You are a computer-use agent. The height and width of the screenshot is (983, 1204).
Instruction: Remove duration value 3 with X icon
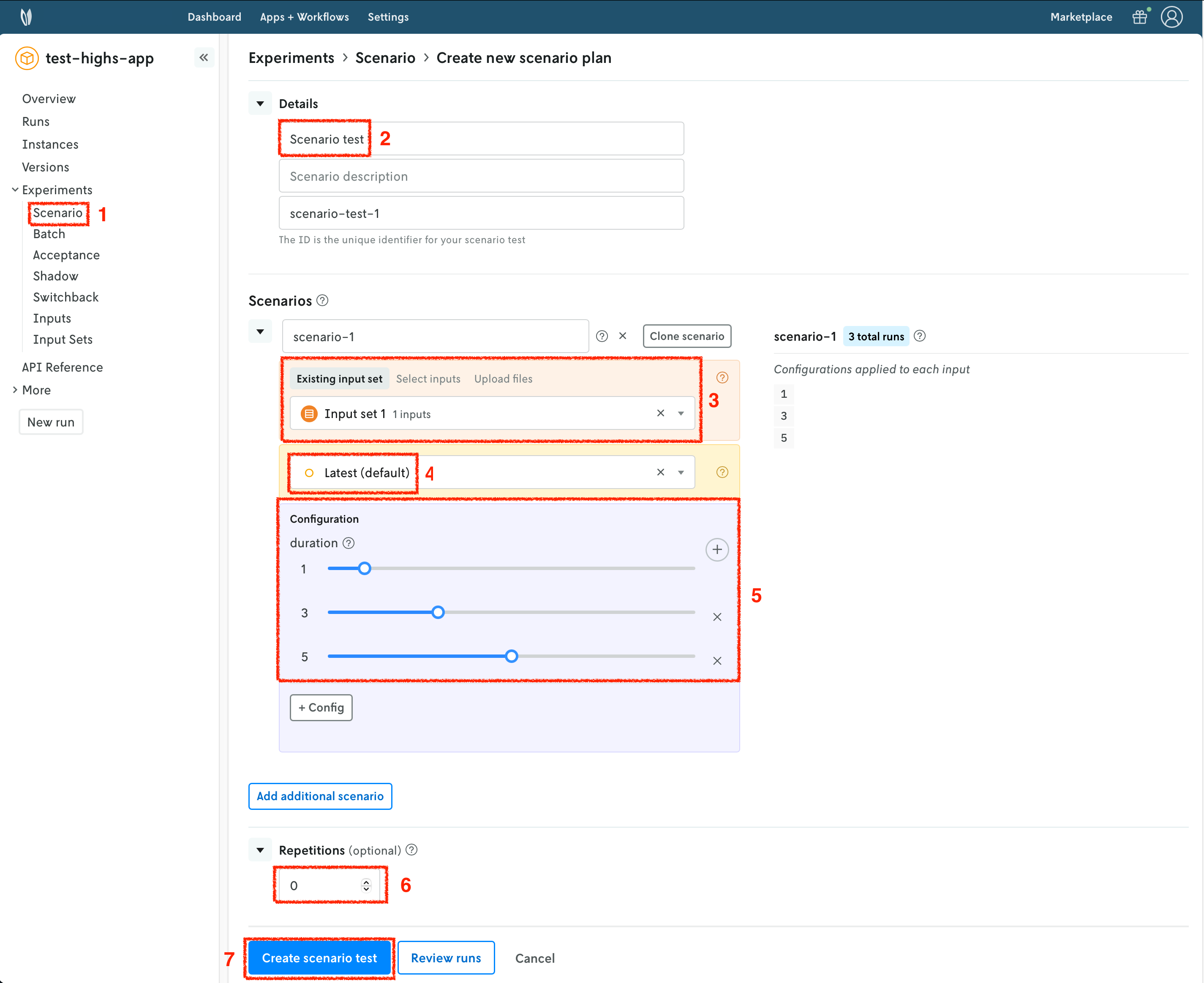point(717,616)
